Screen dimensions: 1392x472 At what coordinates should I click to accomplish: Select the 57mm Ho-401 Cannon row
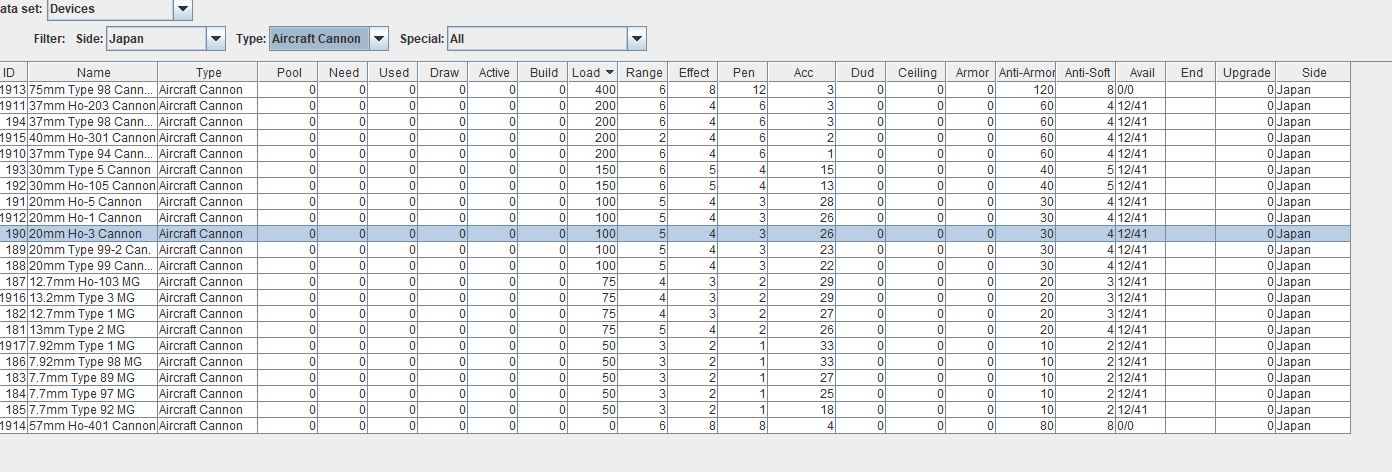tap(675, 426)
